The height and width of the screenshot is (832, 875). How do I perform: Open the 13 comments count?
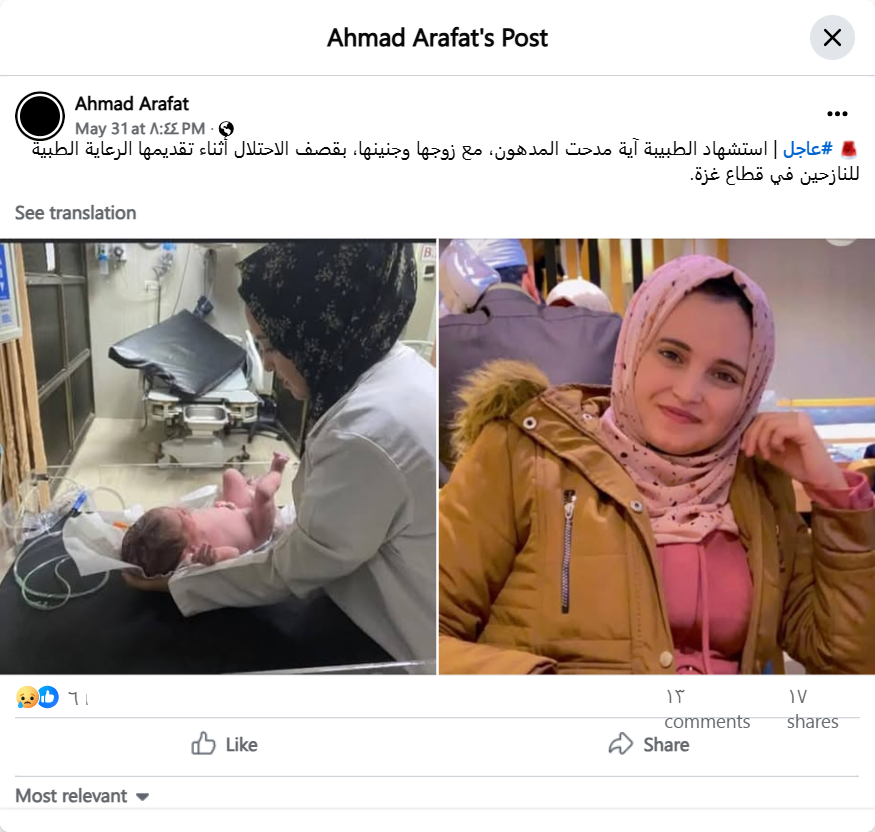706,709
